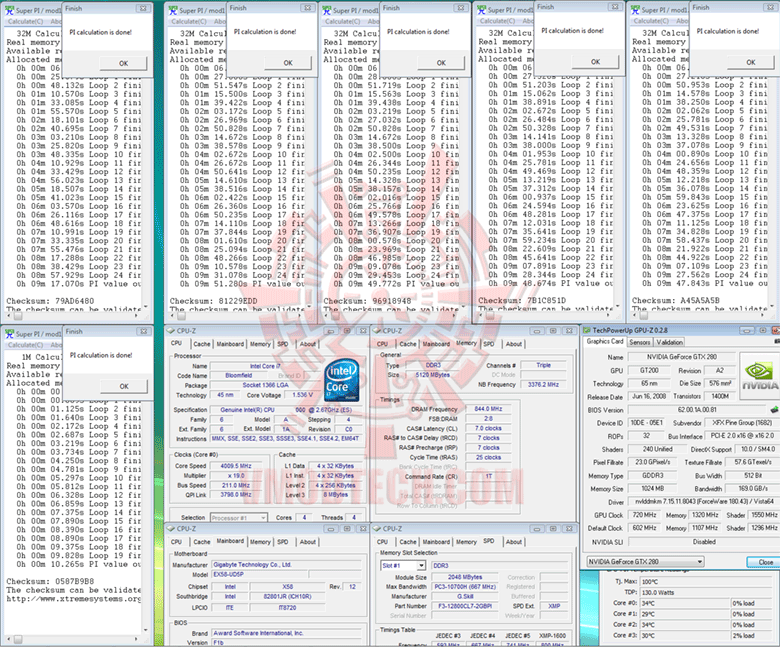Click Super PI title icon, checksum 96918948 window
The image size is (780, 647).
click(327, 10)
